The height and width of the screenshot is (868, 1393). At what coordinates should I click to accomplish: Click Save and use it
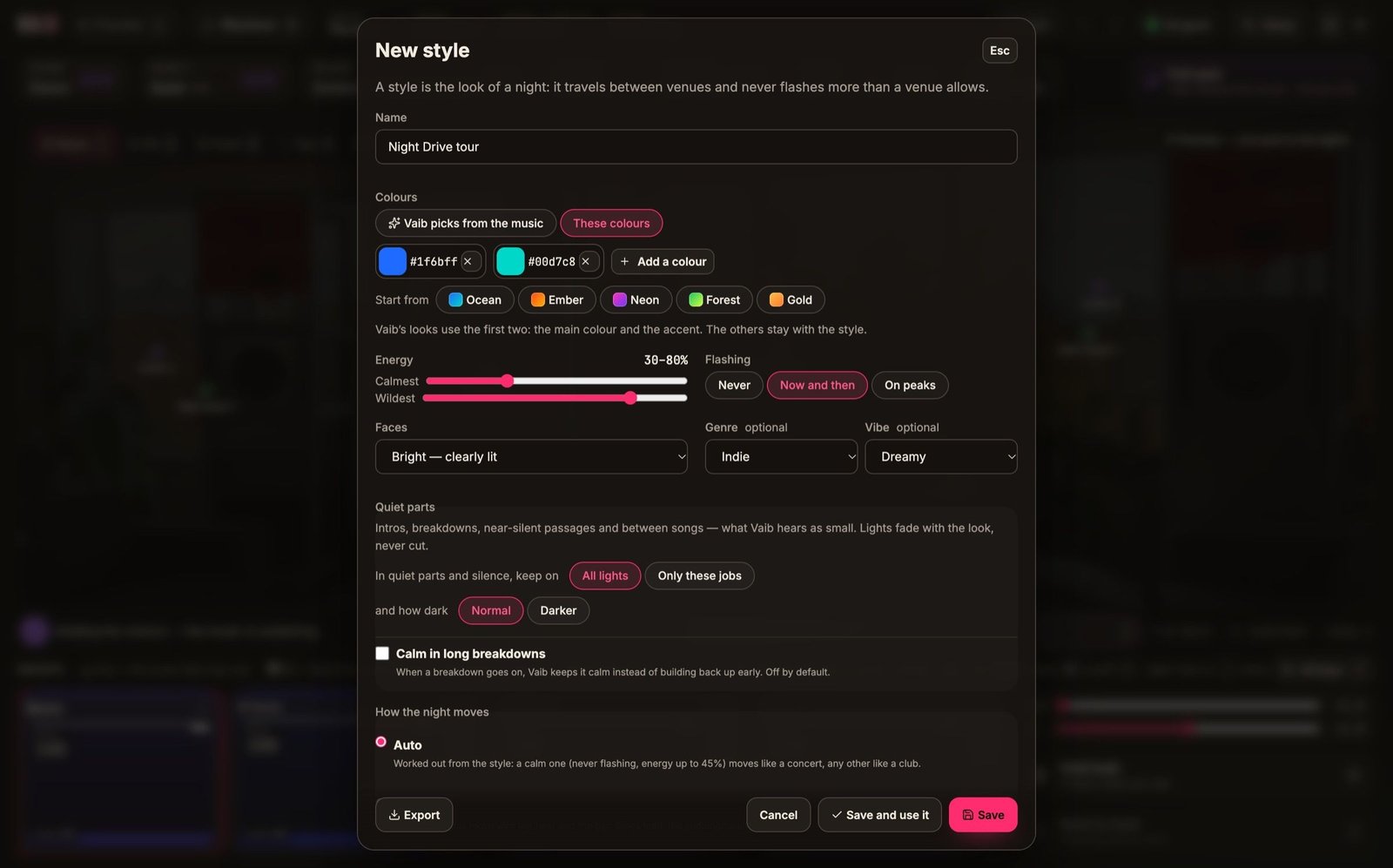[x=879, y=815]
